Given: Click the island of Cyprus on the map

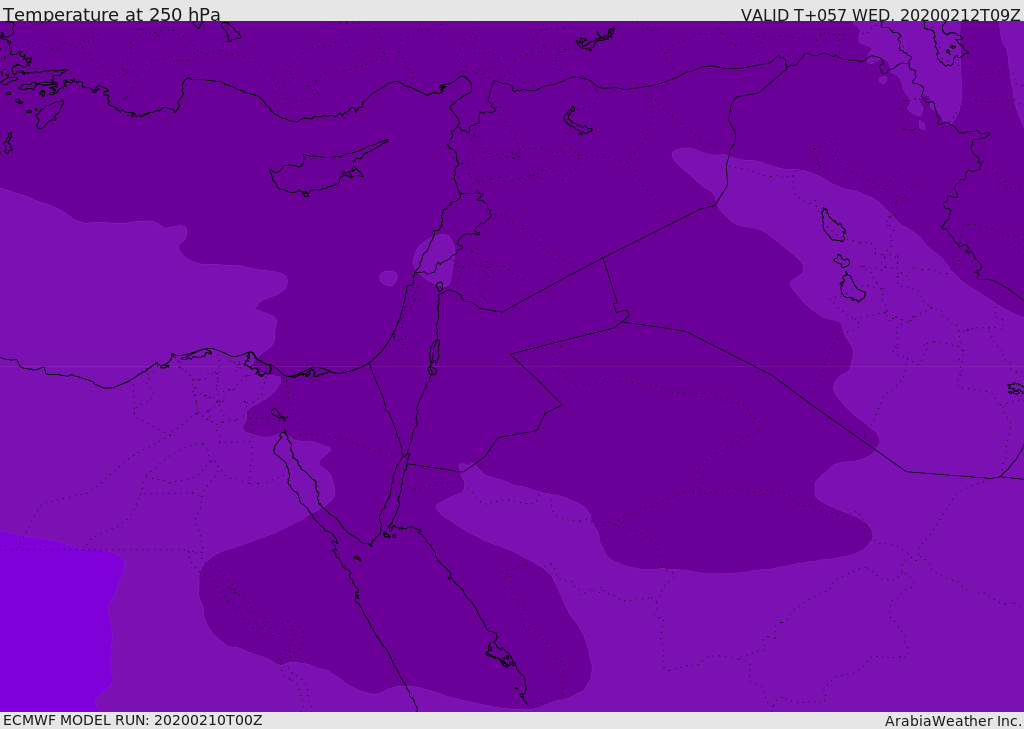Looking at the screenshot, I should point(327,169).
